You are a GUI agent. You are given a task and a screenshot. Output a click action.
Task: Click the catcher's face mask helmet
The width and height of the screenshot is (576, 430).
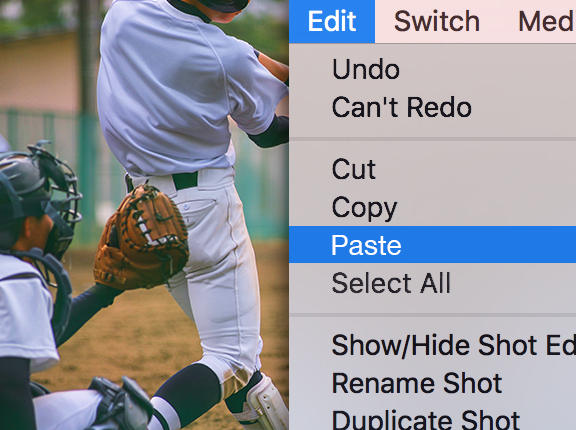tap(39, 195)
